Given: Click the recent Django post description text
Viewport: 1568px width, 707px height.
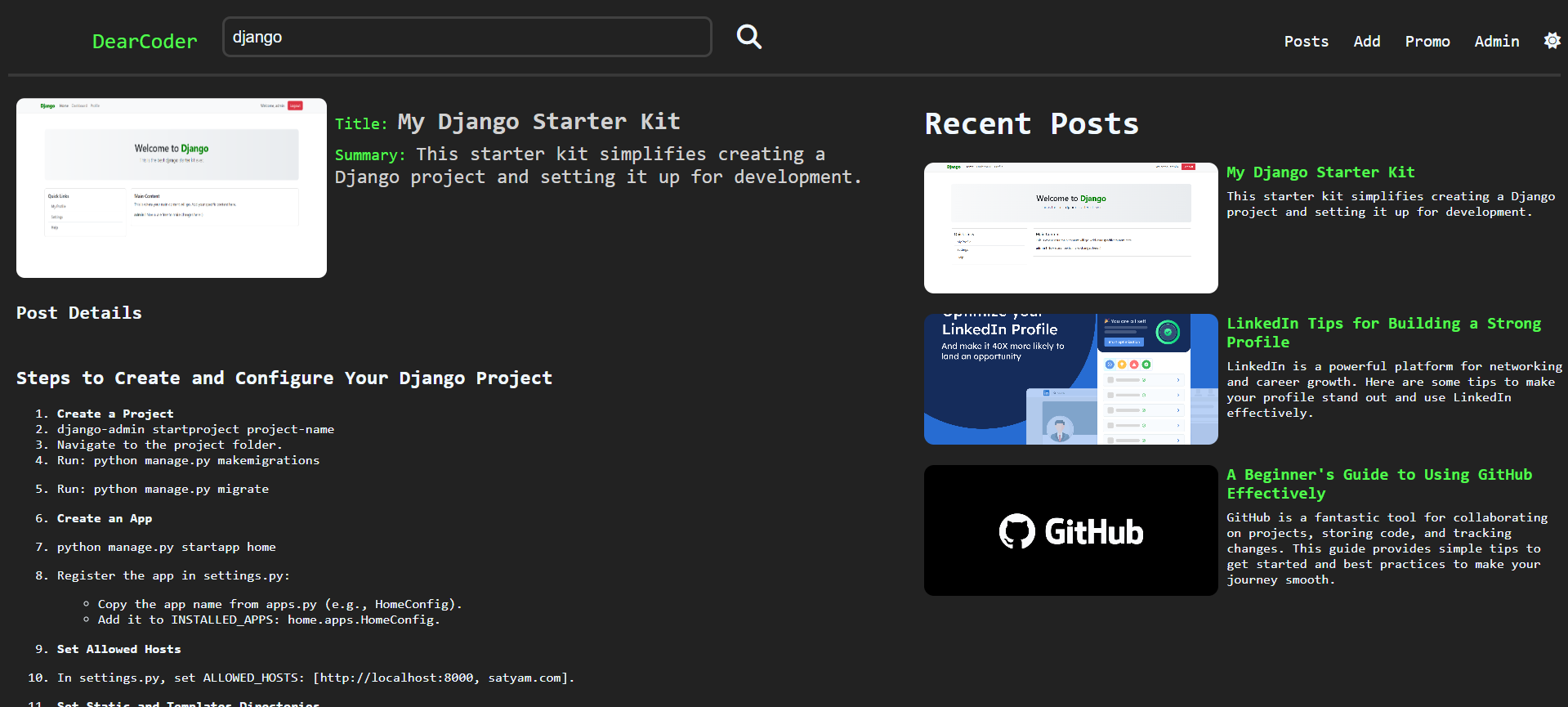Looking at the screenshot, I should (1391, 204).
